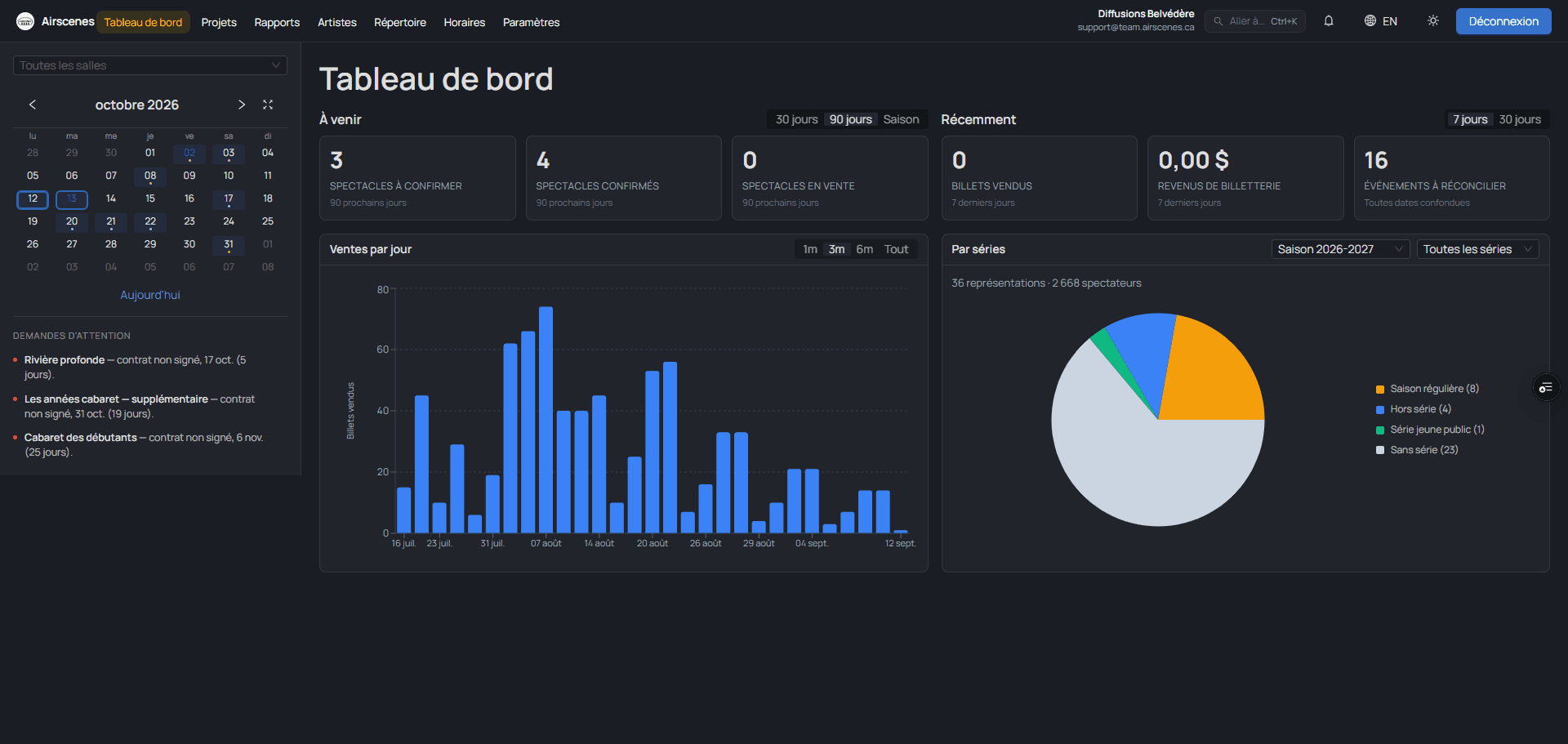
Task: Click the Sans série legend swatch
Action: tap(1380, 451)
